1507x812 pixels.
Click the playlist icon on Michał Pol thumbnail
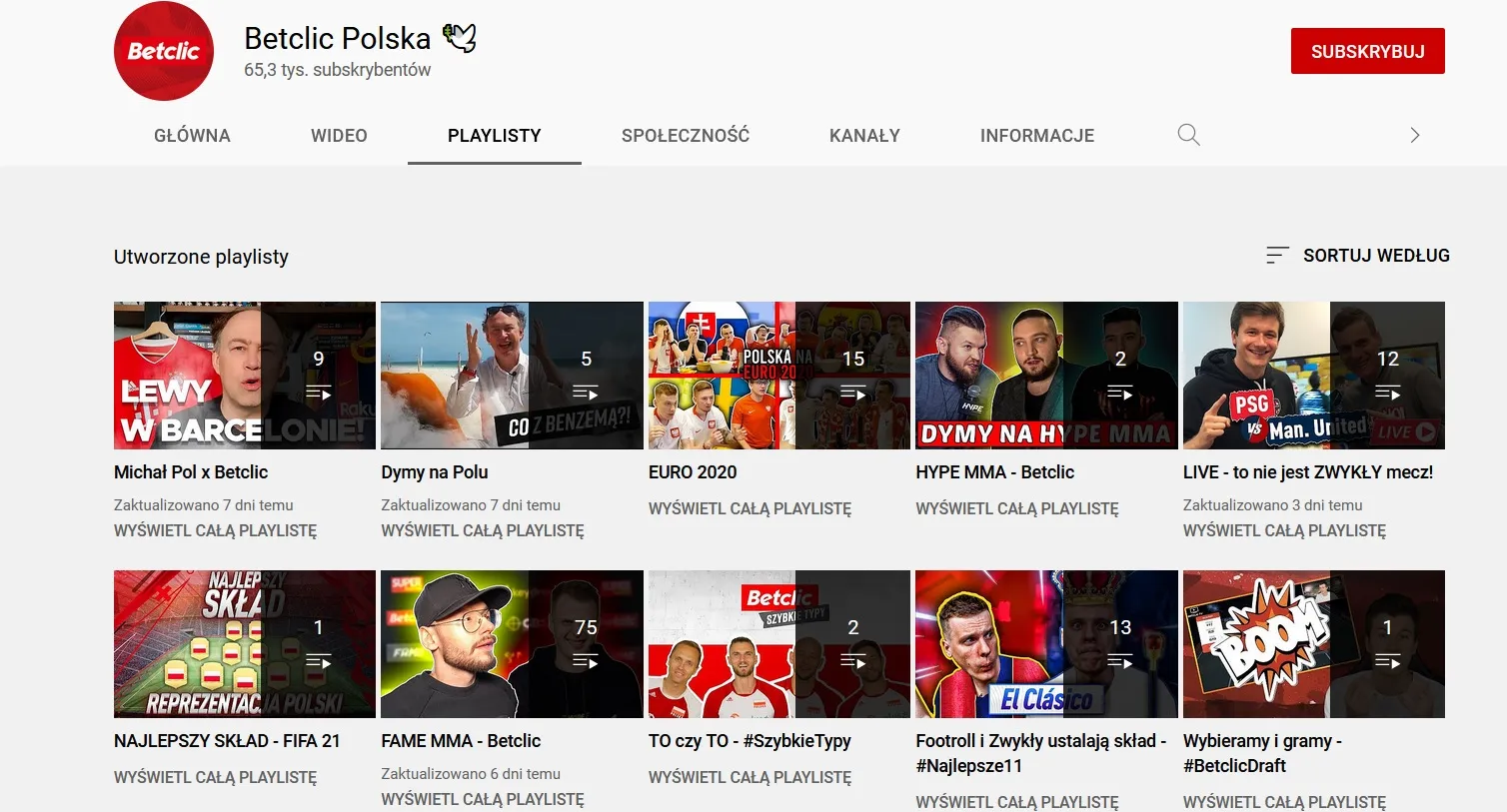tap(319, 393)
